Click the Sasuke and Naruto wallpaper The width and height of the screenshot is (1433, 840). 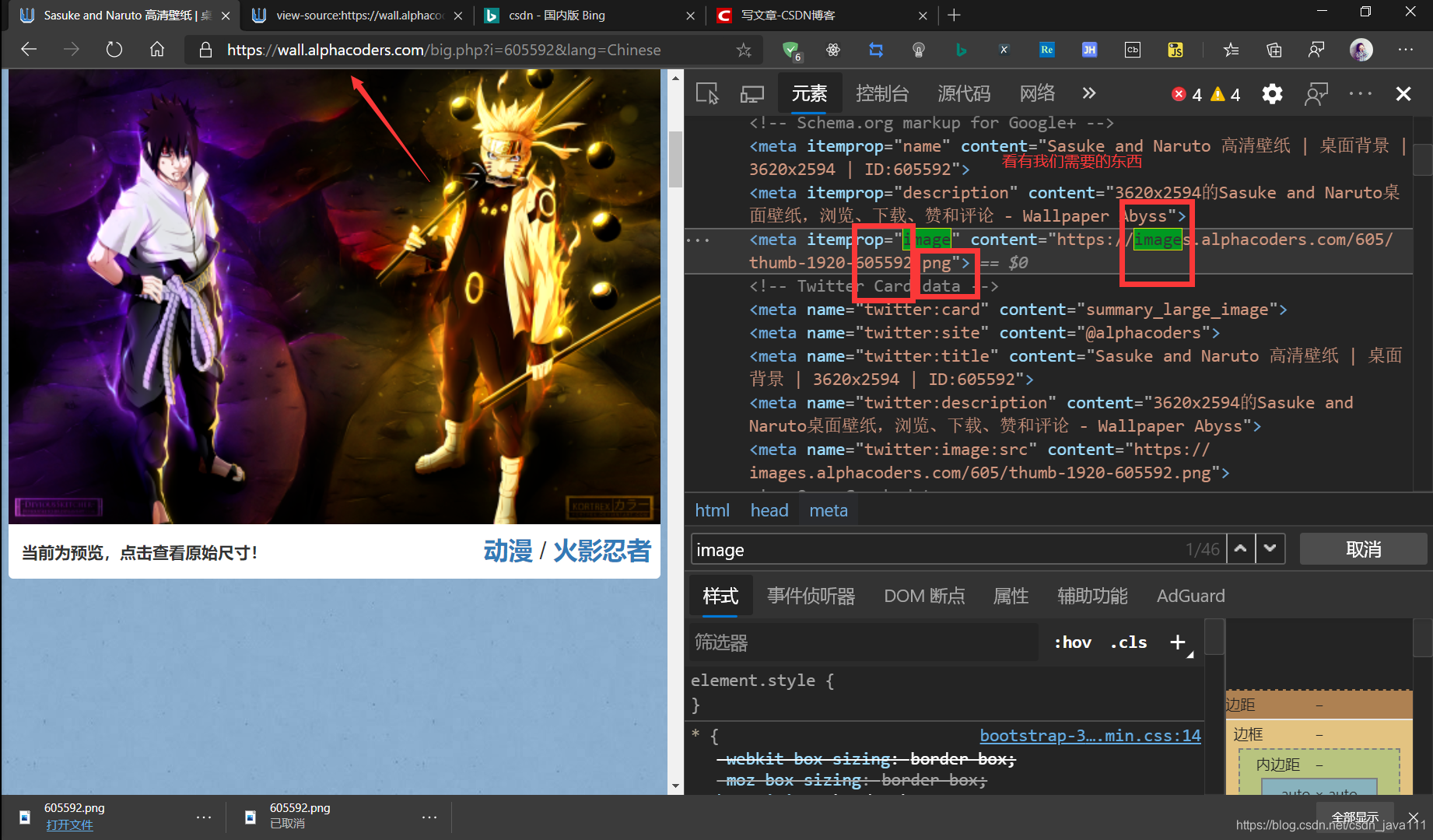coord(335,296)
